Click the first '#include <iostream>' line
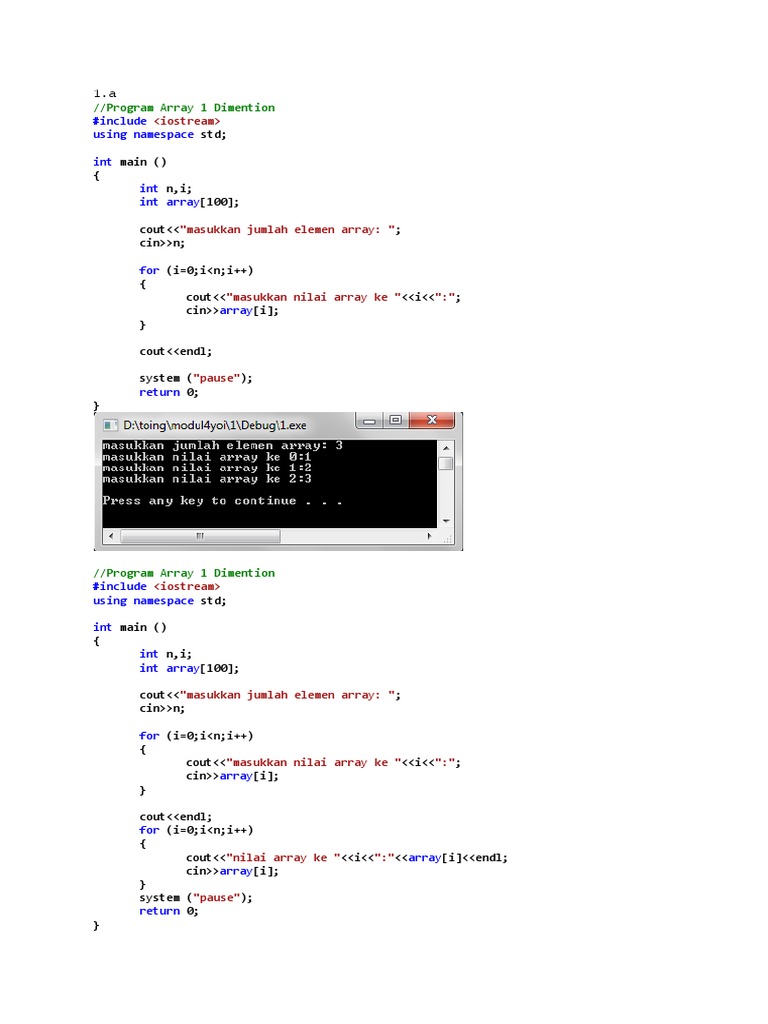Image resolution: width=768 pixels, height=1024 pixels. point(156,121)
